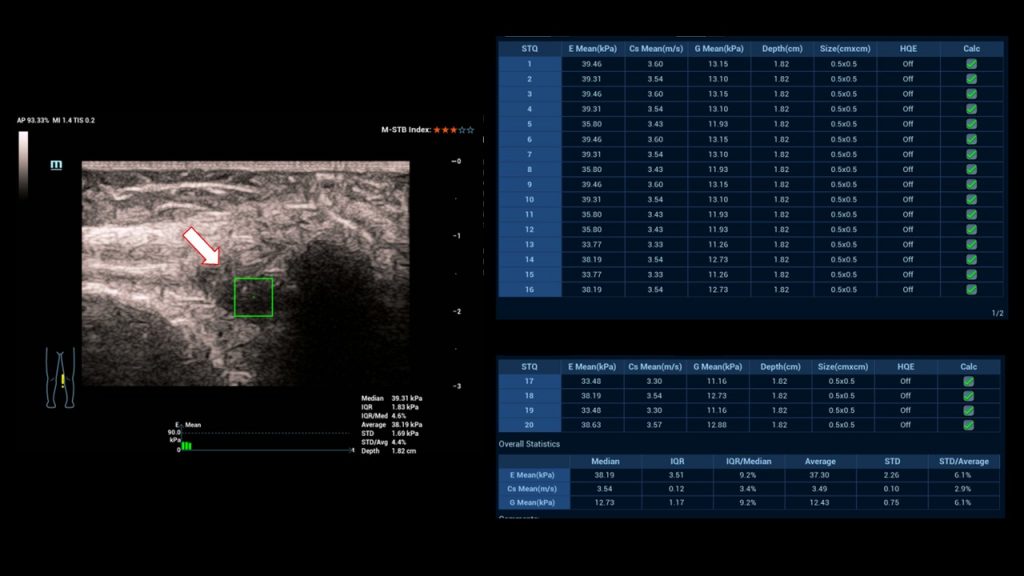This screenshot has height=576, width=1024.
Task: Click the green STQ ROI box on ultrasound
Action: pos(253,297)
